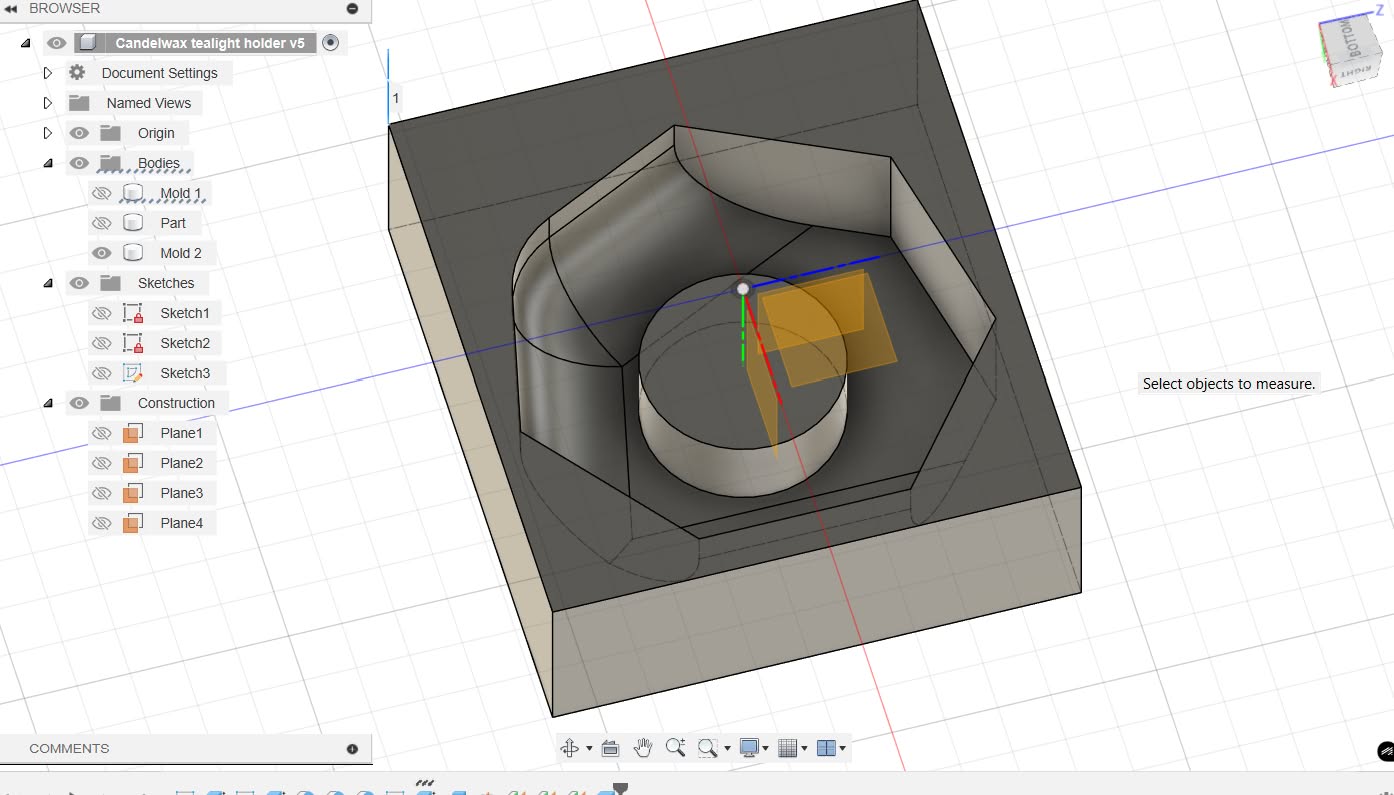
Task: Hide the Sketches folder using eye
Action: 79,283
